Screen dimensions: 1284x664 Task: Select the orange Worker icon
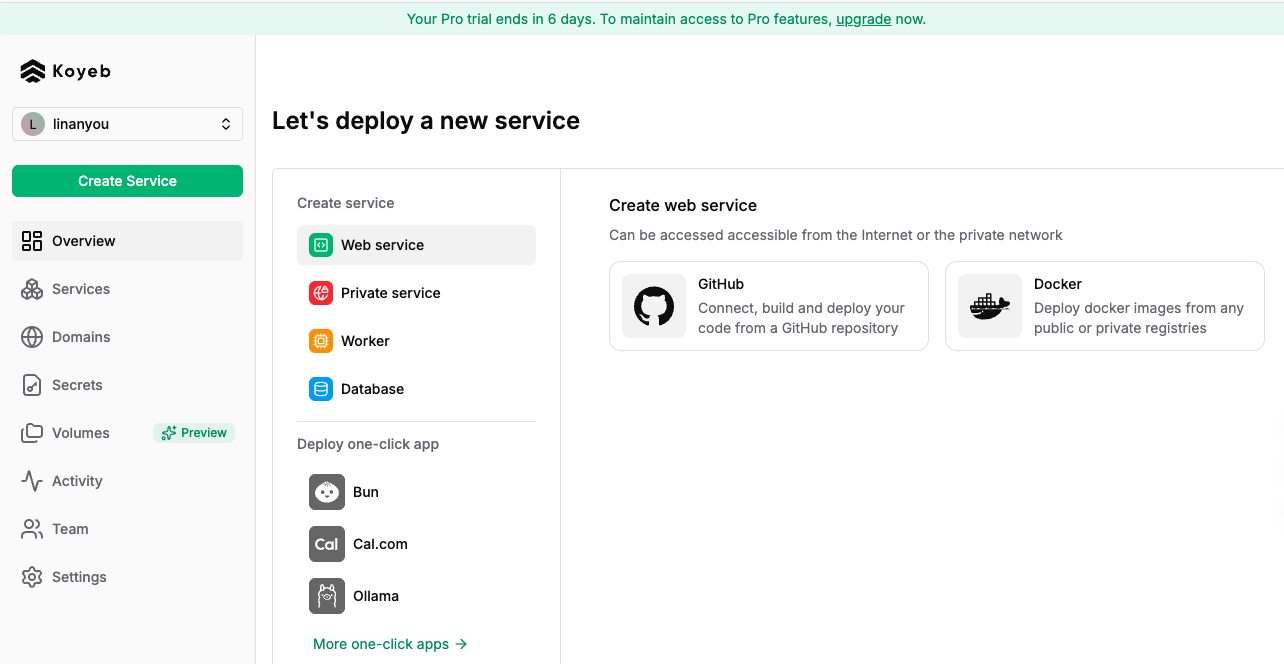point(321,341)
